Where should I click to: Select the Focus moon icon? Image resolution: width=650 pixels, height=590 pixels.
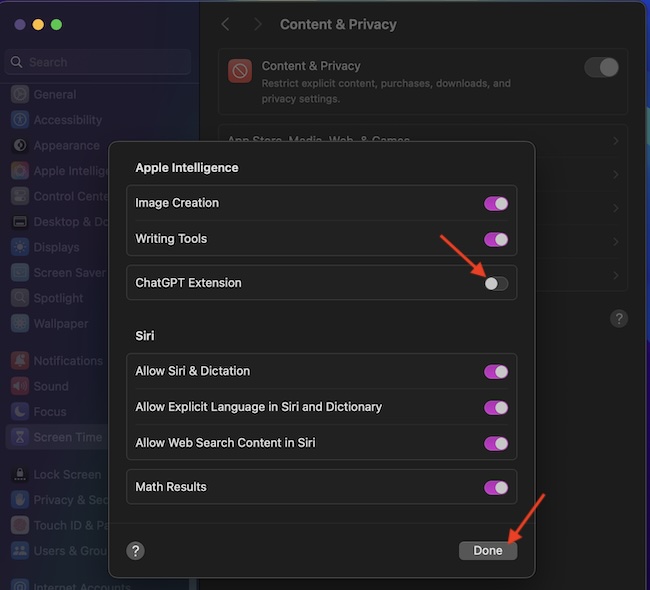(x=19, y=411)
